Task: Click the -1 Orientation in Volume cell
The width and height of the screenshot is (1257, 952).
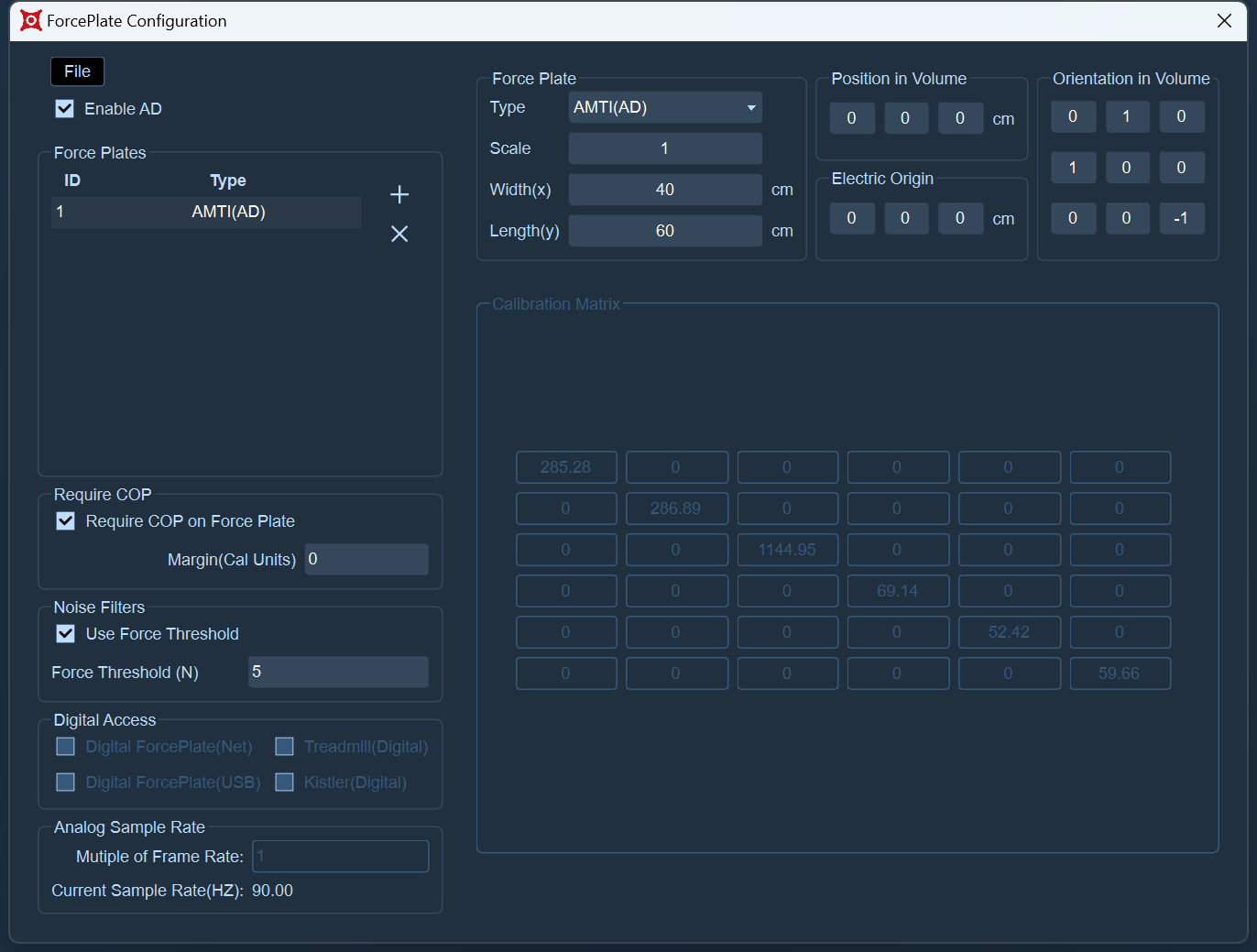Action: [1181, 218]
